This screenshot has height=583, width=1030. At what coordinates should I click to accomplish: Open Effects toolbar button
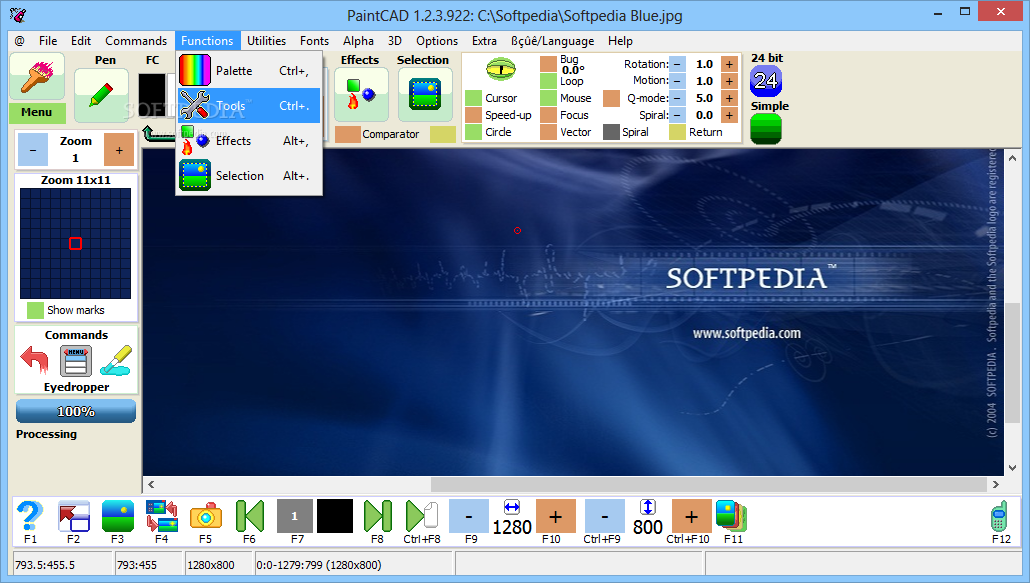pos(361,95)
